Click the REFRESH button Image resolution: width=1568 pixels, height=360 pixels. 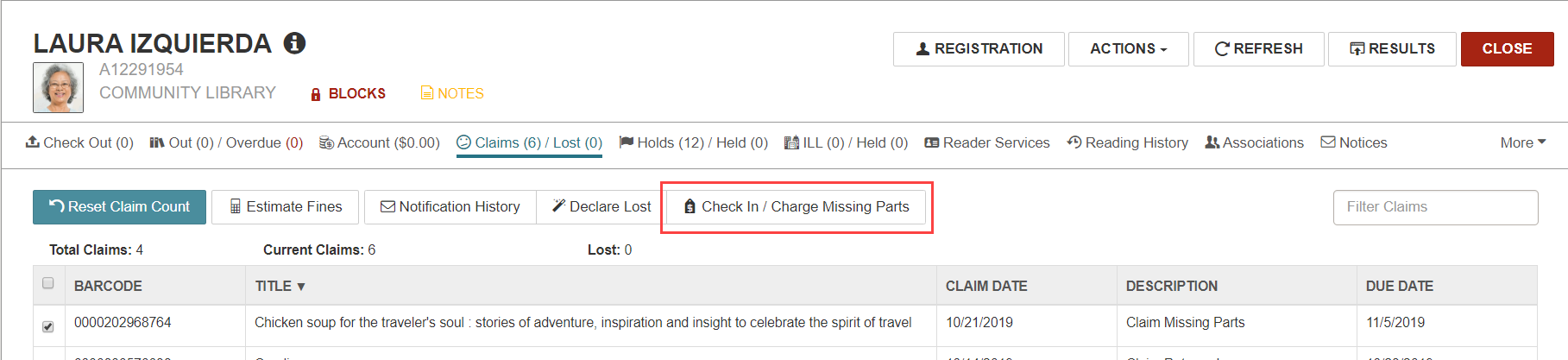[1258, 49]
